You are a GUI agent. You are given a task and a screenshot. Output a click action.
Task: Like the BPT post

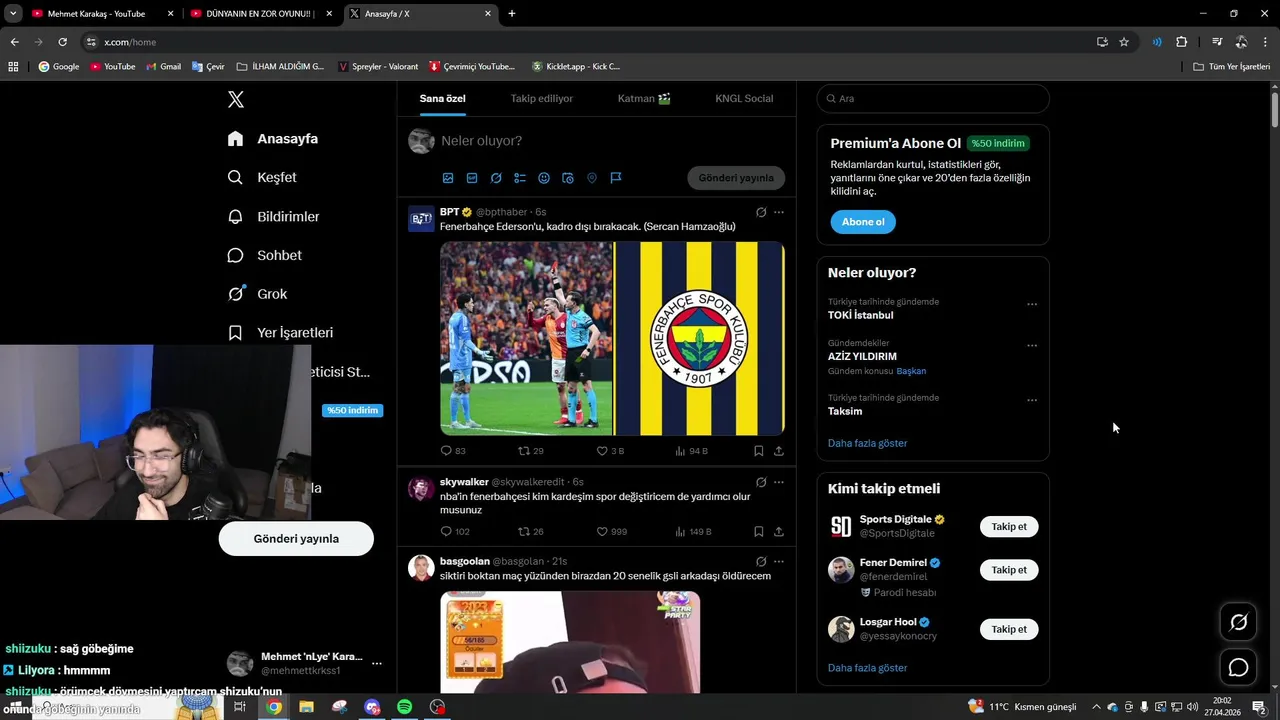(610, 451)
